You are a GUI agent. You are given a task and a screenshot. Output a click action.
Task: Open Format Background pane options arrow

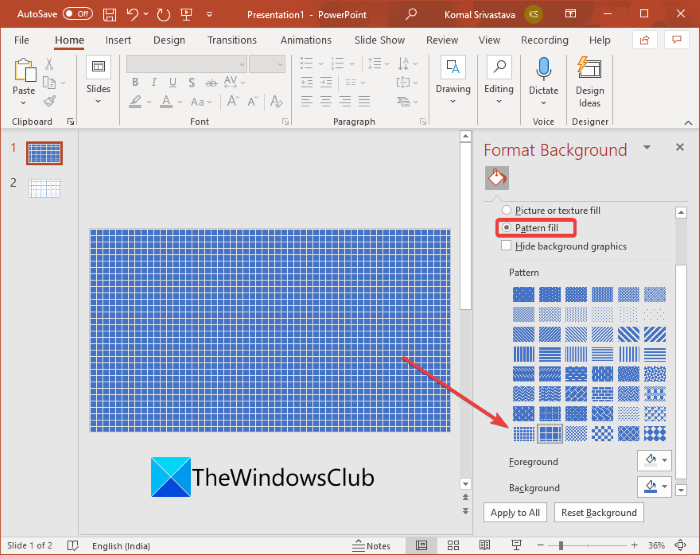[x=647, y=147]
